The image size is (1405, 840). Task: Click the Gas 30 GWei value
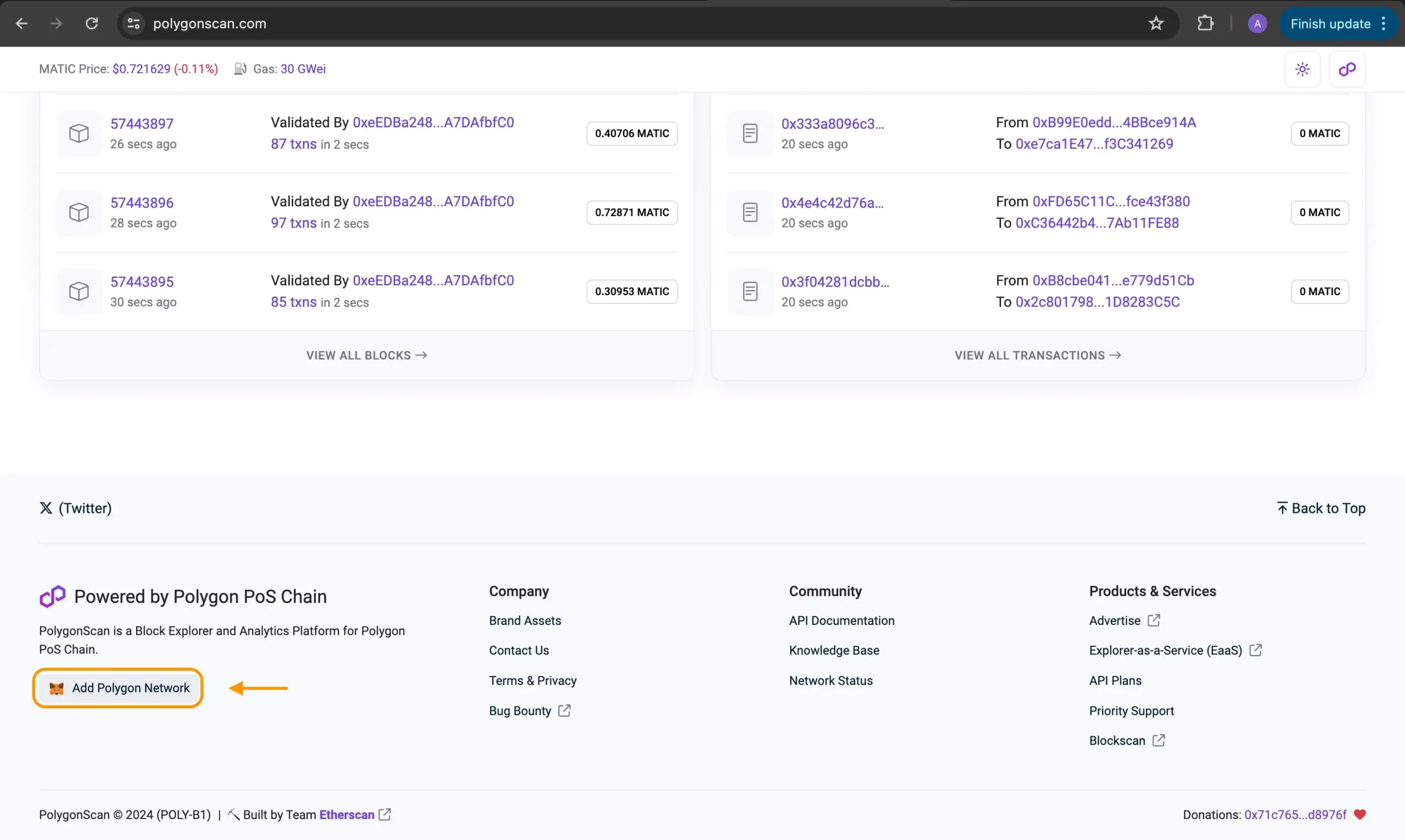pos(303,69)
